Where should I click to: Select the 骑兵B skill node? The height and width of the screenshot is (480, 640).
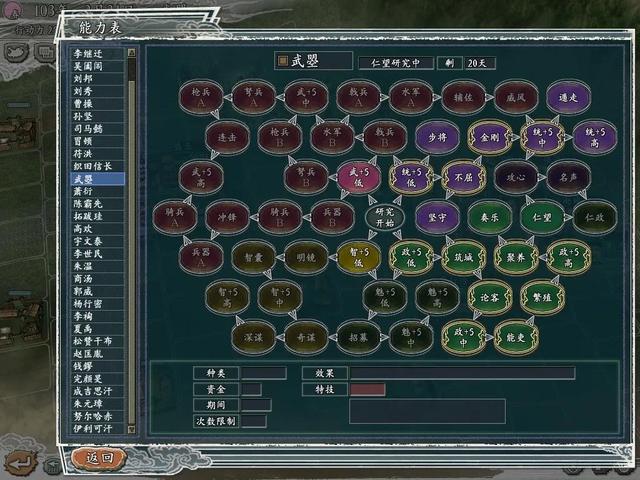[280, 217]
